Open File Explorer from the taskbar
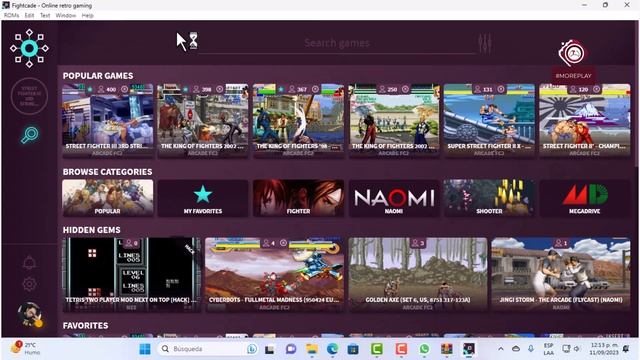 coord(312,349)
